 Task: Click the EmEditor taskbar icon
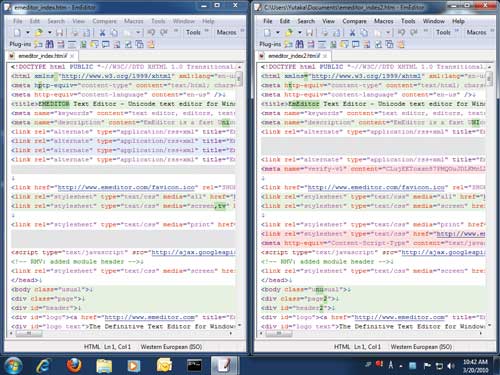point(224,365)
